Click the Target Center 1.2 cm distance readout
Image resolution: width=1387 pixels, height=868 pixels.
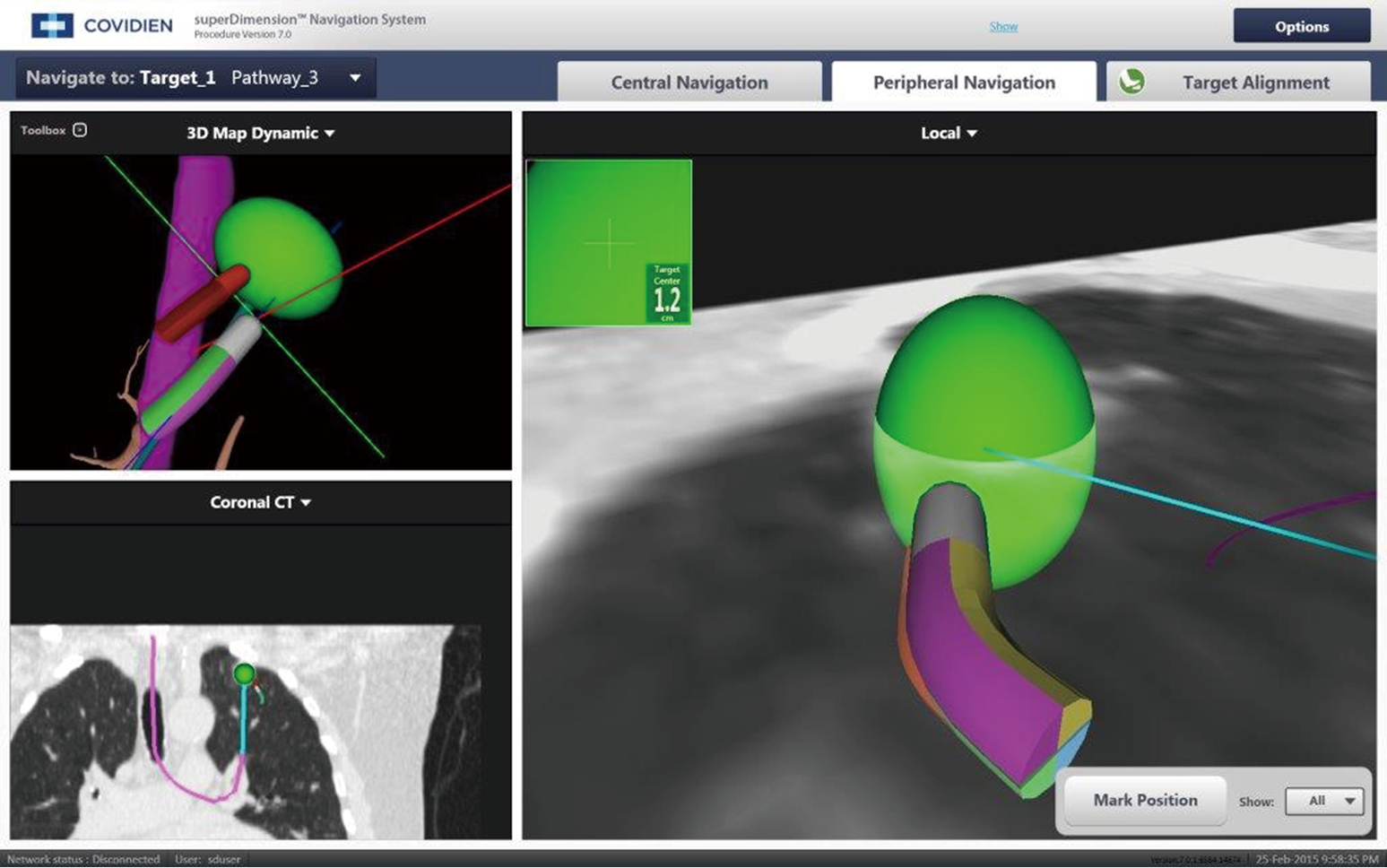[667, 293]
